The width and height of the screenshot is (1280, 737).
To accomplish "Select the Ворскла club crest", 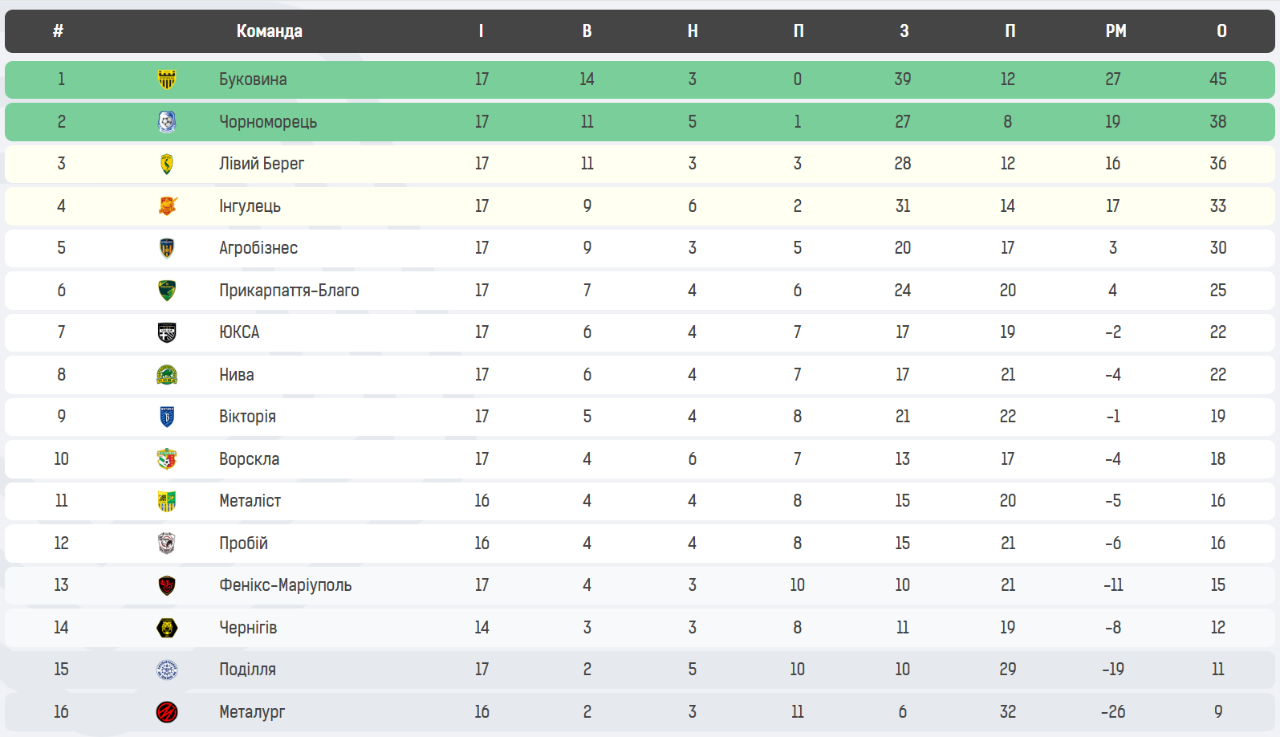I will pyautogui.click(x=167, y=459).
